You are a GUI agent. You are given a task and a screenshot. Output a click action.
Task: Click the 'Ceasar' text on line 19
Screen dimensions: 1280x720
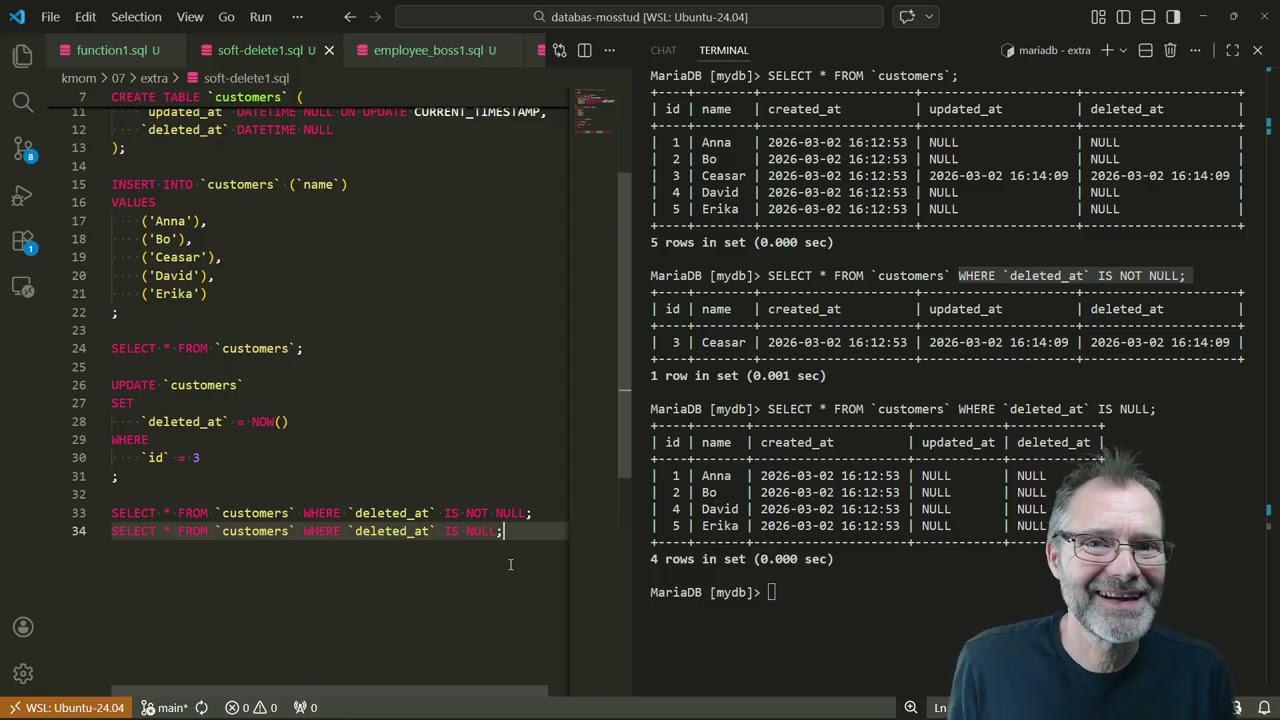(x=177, y=257)
